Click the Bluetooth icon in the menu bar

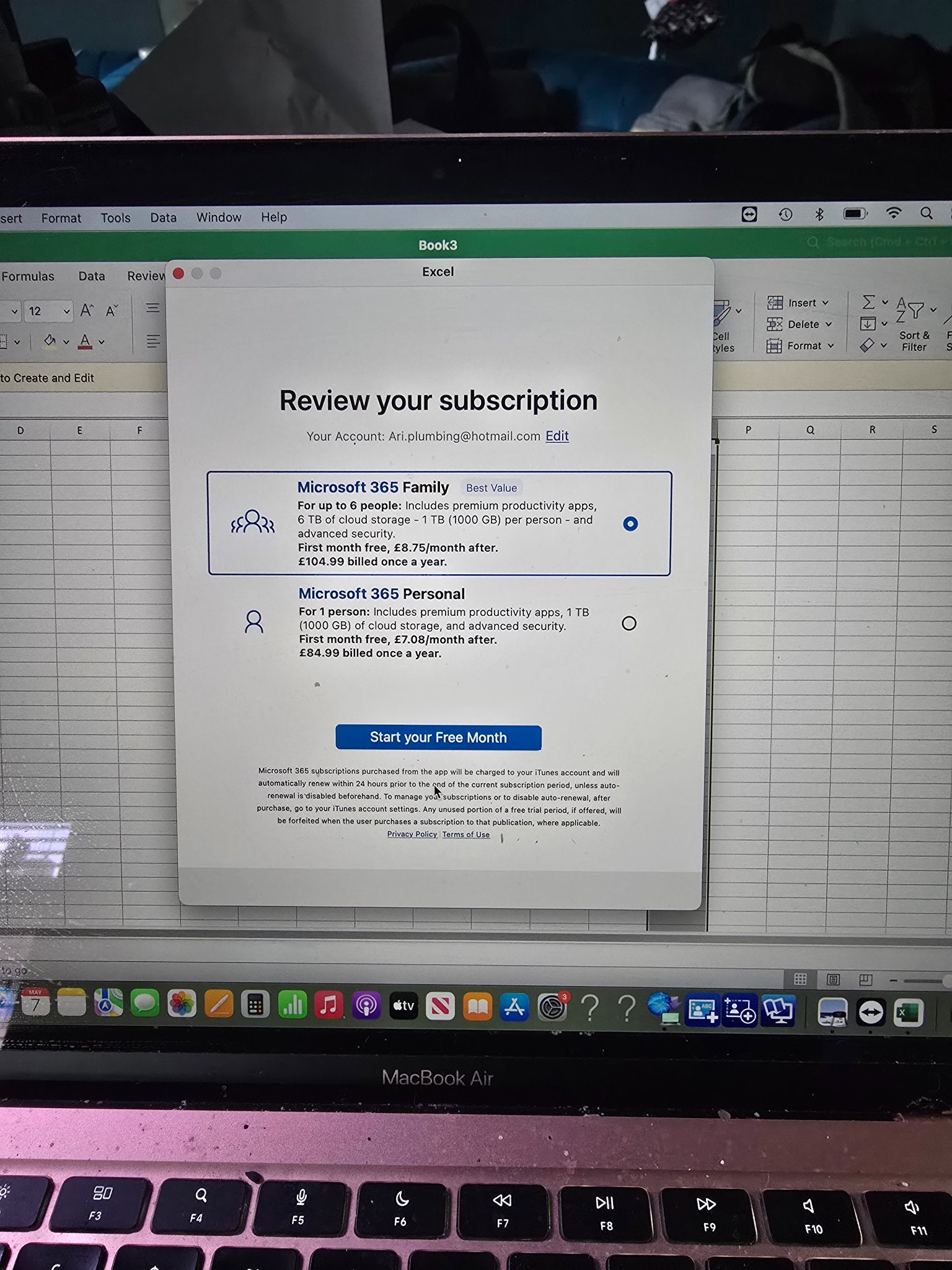[819, 215]
